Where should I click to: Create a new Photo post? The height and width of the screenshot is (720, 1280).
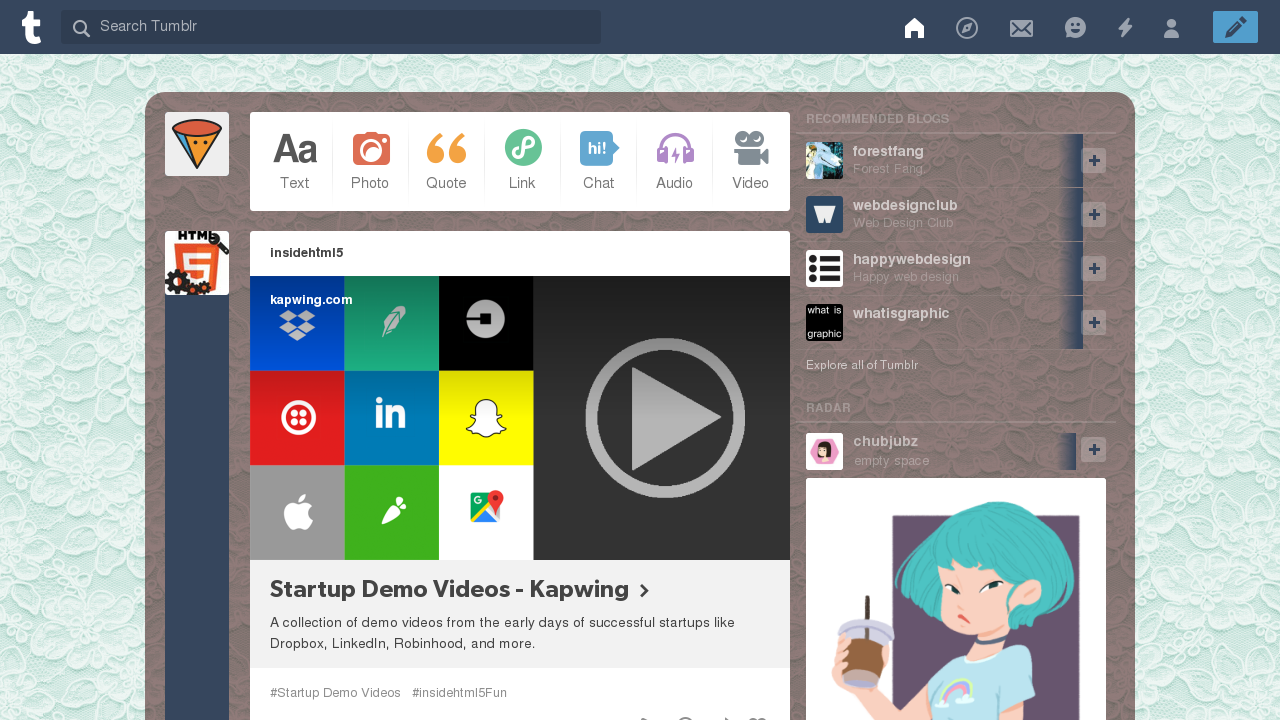click(370, 161)
